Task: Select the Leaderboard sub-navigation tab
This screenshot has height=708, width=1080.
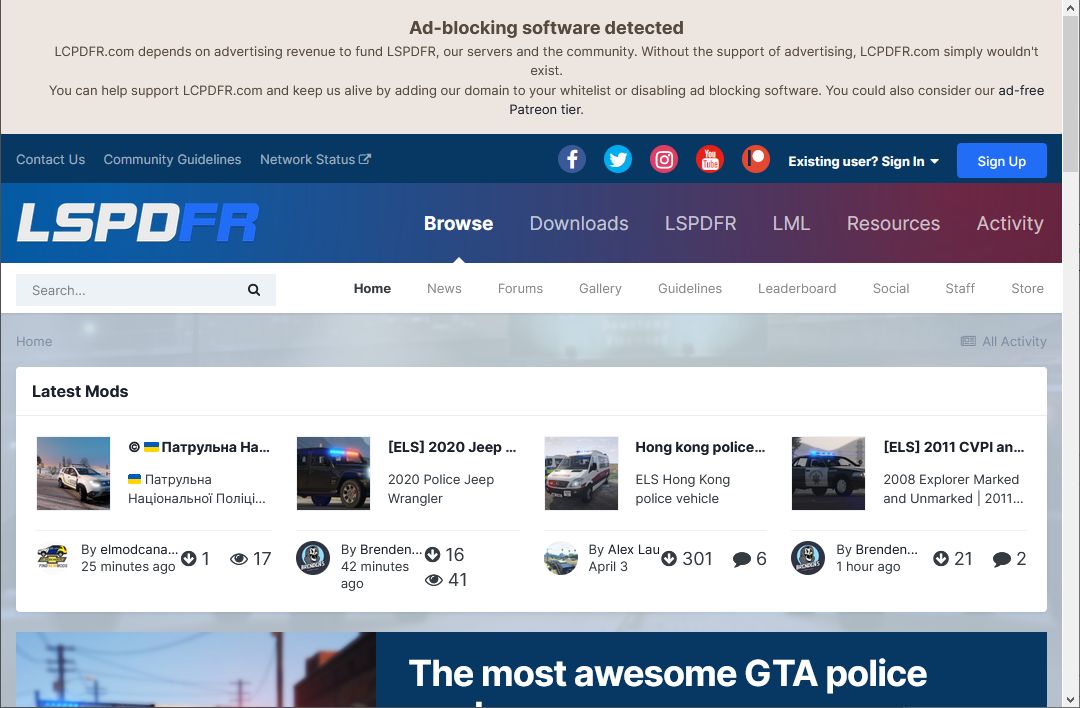Action: pyautogui.click(x=797, y=289)
